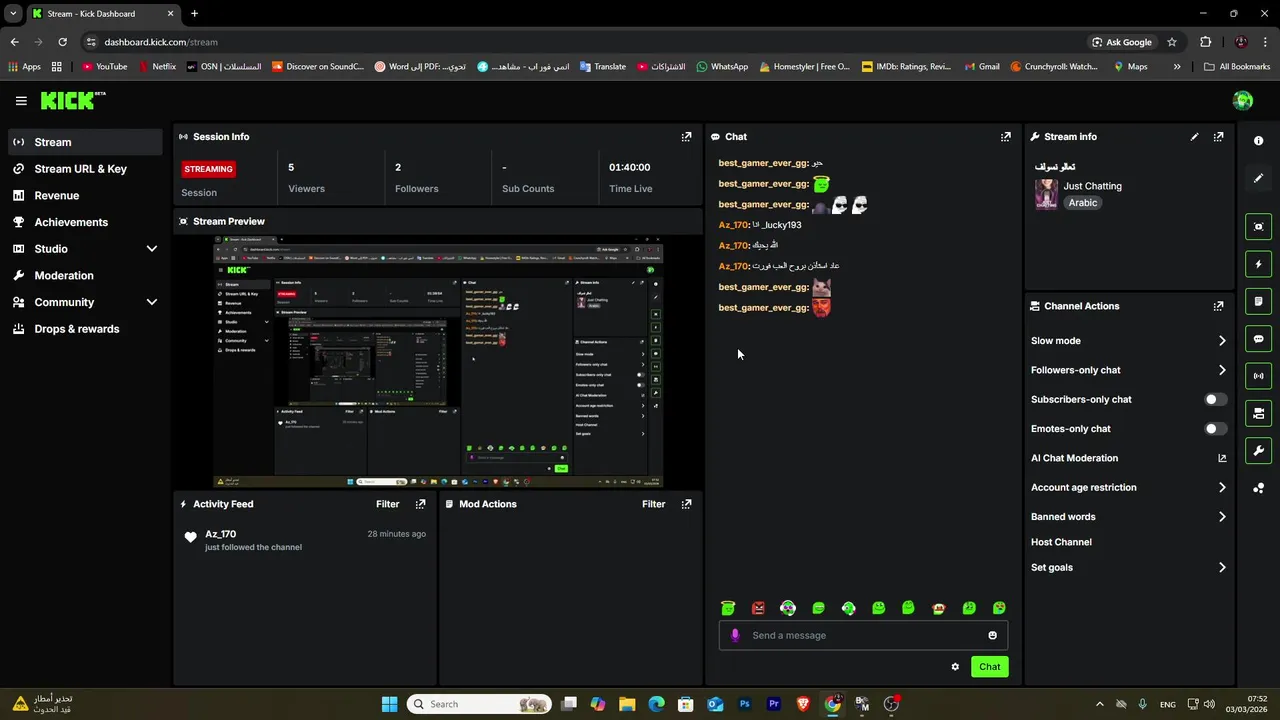Open YouTube bookmark
This screenshot has height=720, width=1280.
[x=105, y=67]
